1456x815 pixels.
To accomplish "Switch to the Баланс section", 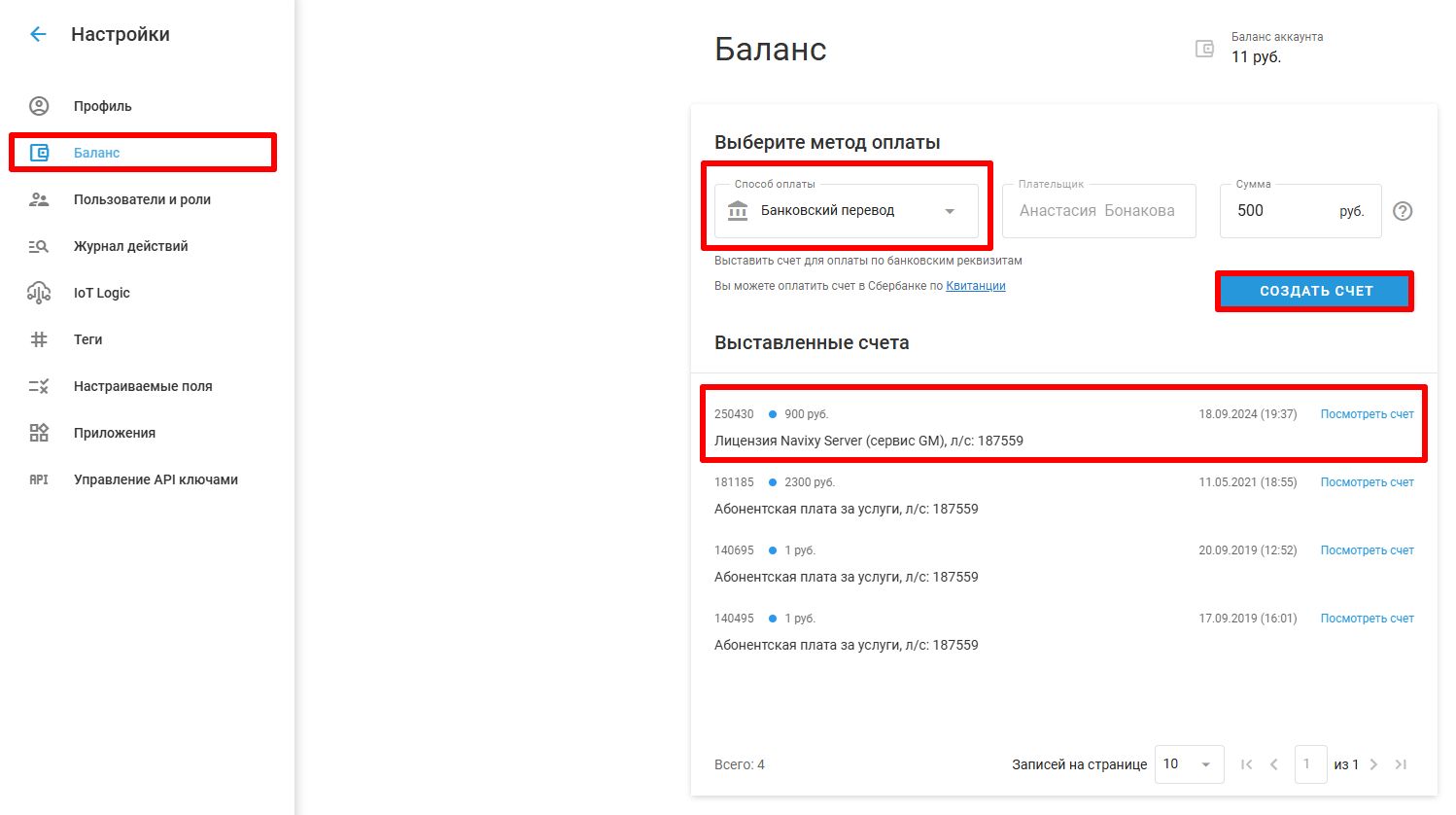I will [x=95, y=153].
